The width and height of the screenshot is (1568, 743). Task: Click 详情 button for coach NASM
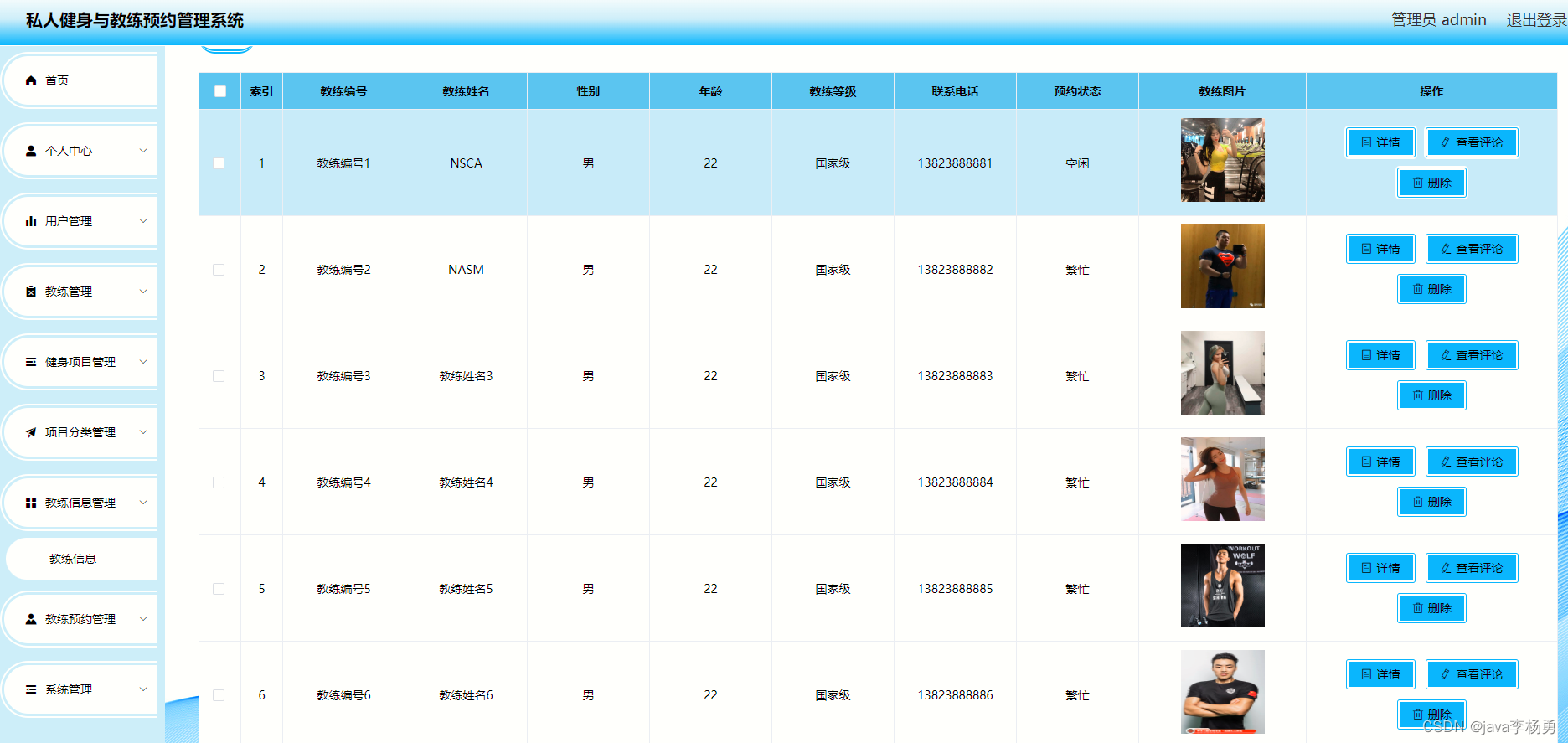[x=1380, y=249]
